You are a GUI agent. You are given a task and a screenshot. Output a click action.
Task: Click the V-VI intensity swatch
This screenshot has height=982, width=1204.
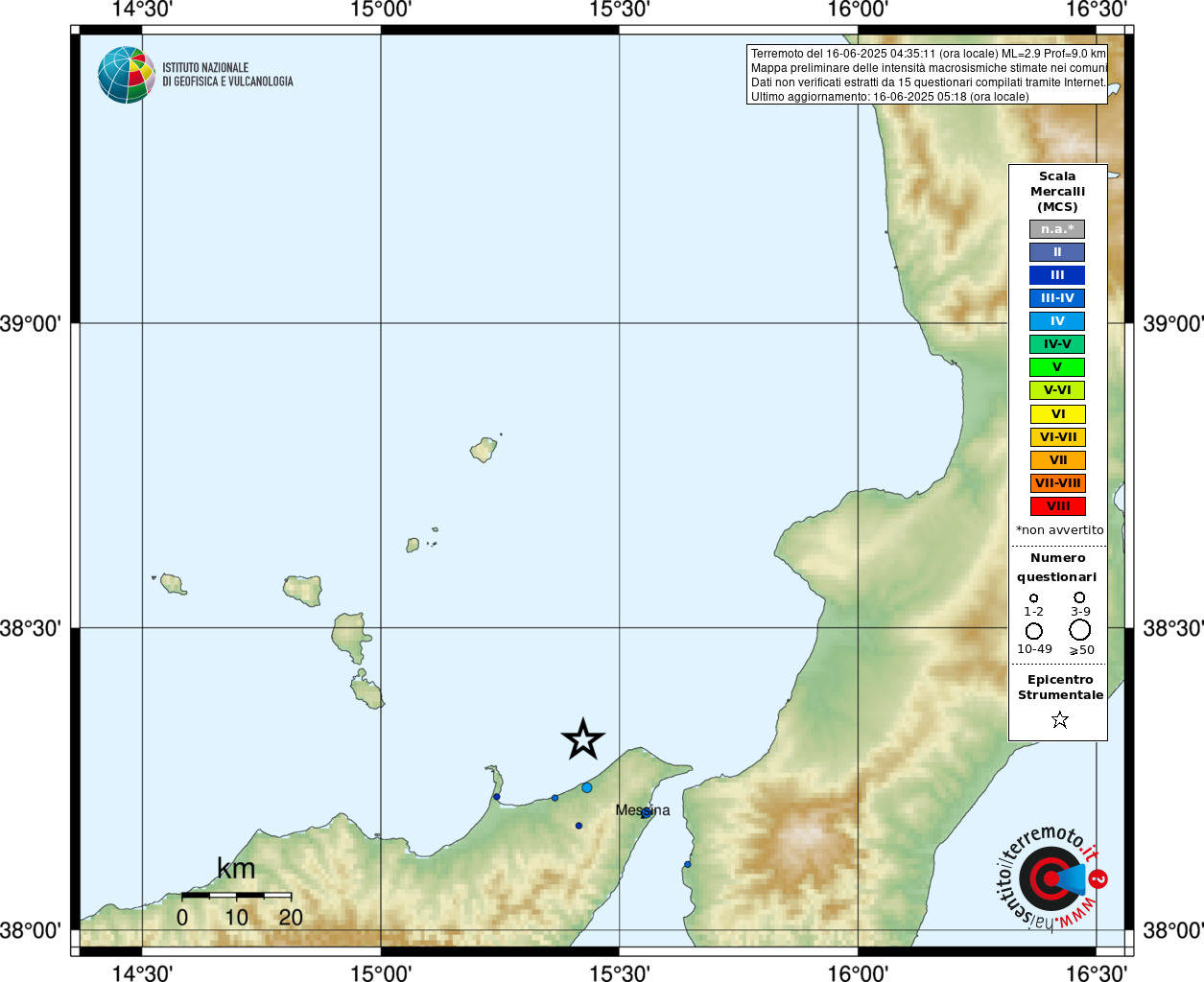tap(1057, 390)
